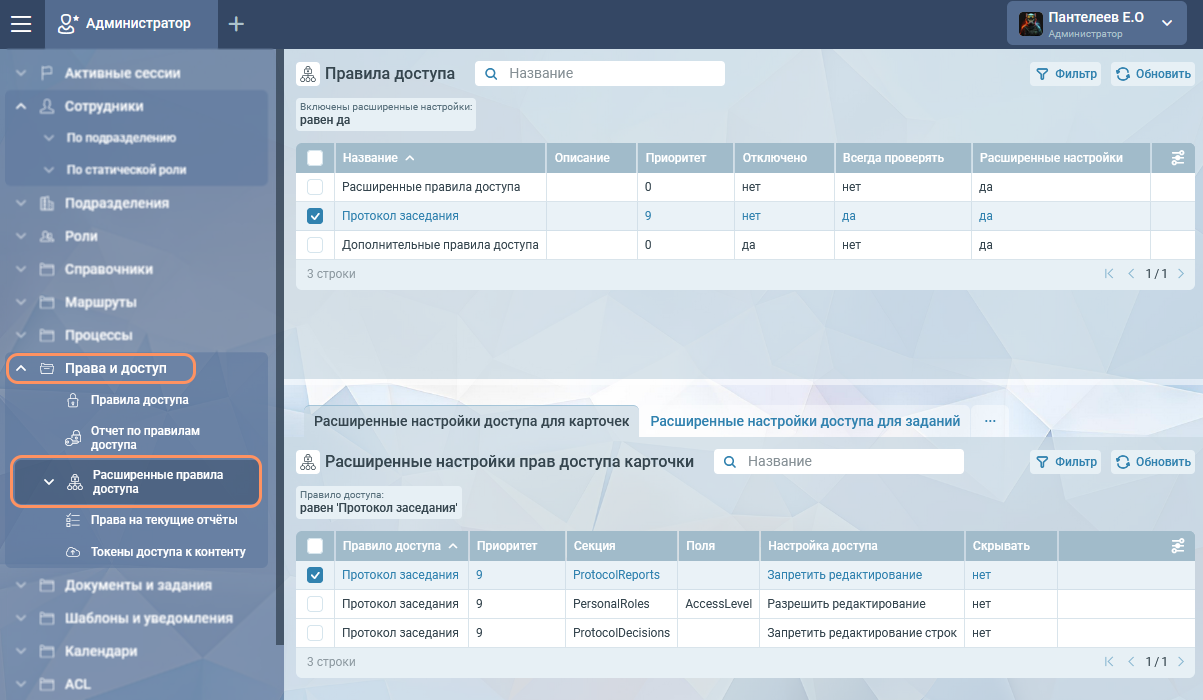Click column settings icon in card settings table

point(1177,546)
